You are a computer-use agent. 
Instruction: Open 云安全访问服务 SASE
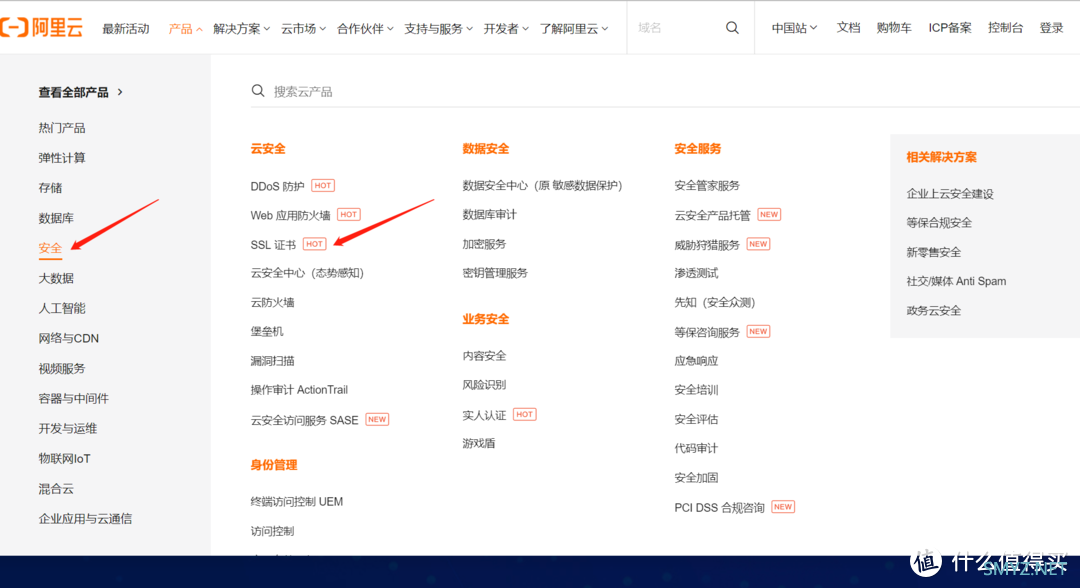[304, 420]
